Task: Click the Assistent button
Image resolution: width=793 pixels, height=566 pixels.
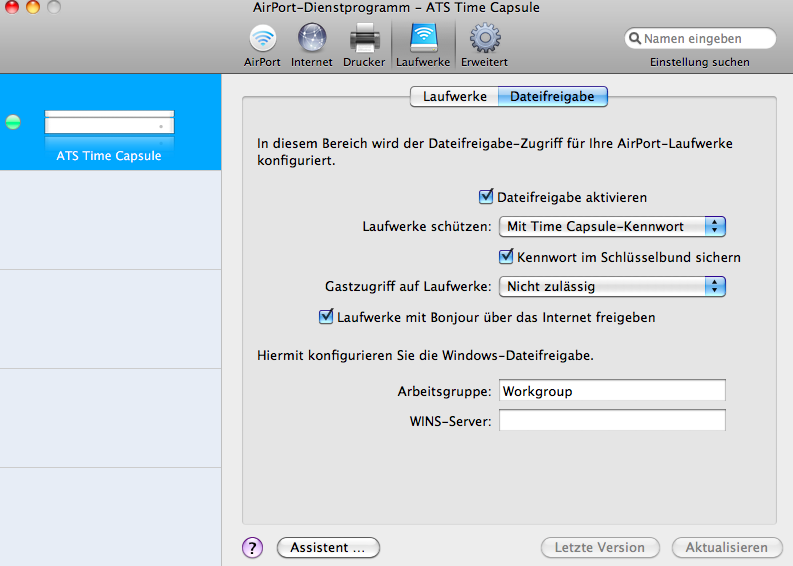Action: coord(328,547)
